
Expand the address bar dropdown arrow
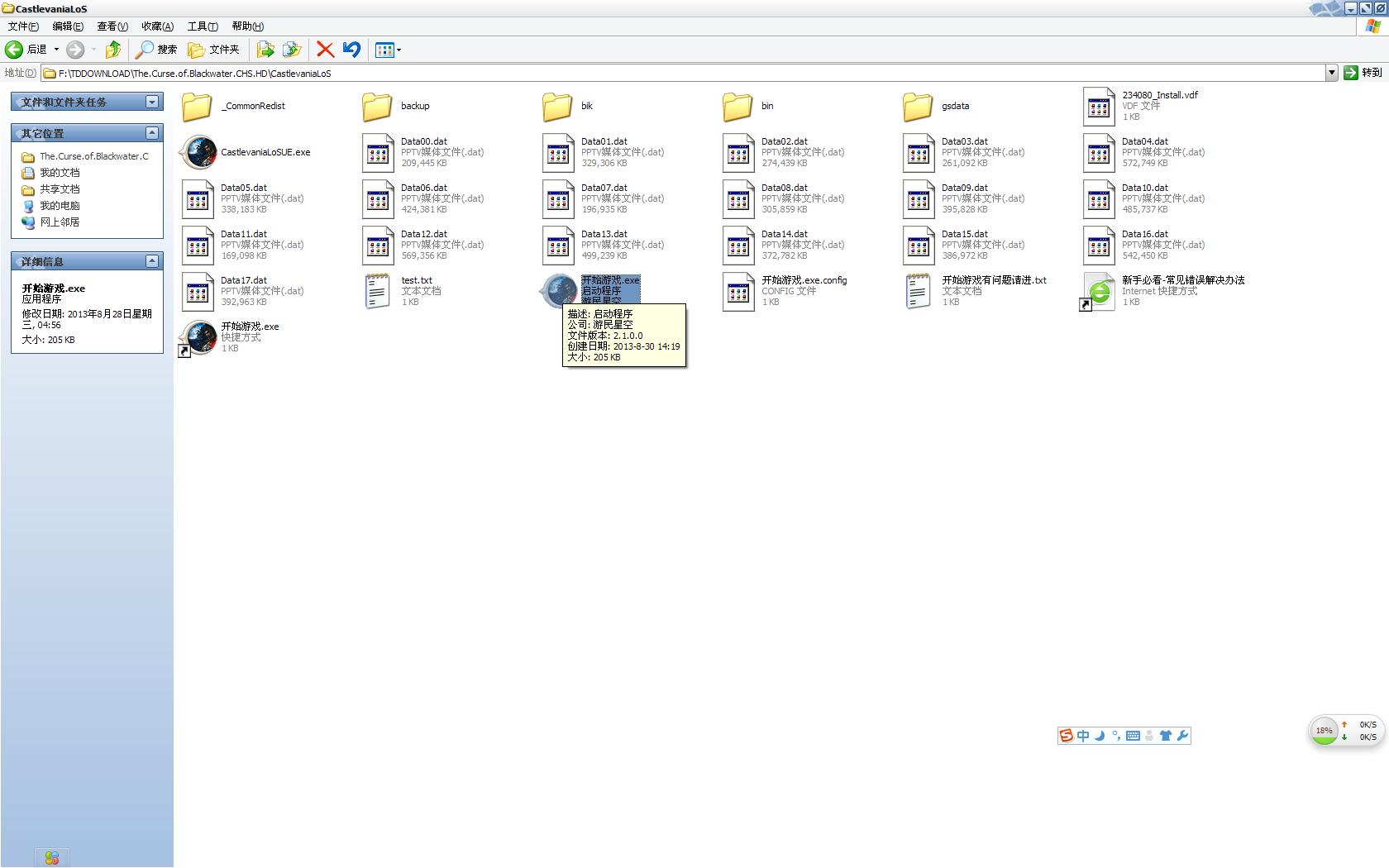1331,73
